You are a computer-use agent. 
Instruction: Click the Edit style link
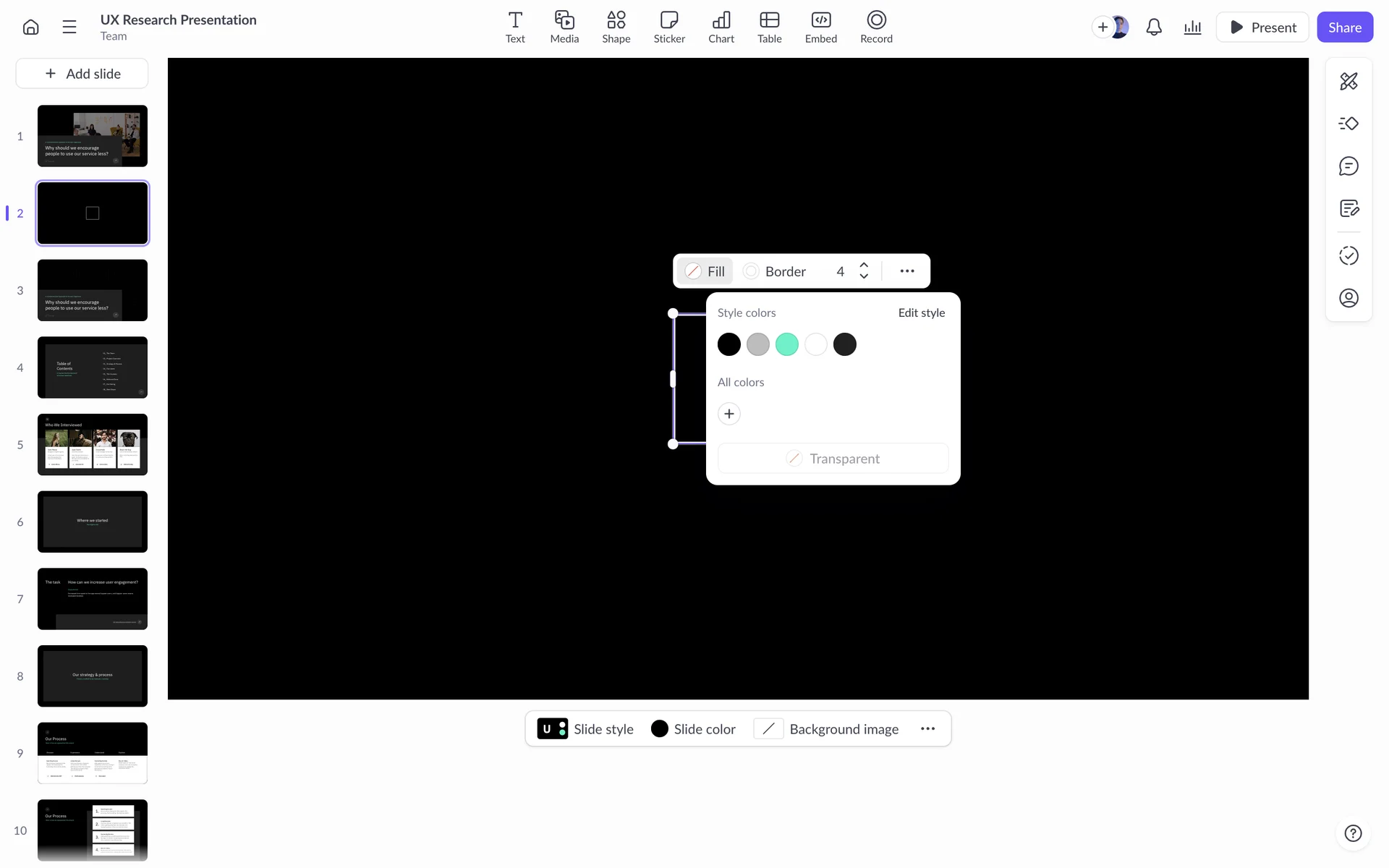(x=921, y=312)
